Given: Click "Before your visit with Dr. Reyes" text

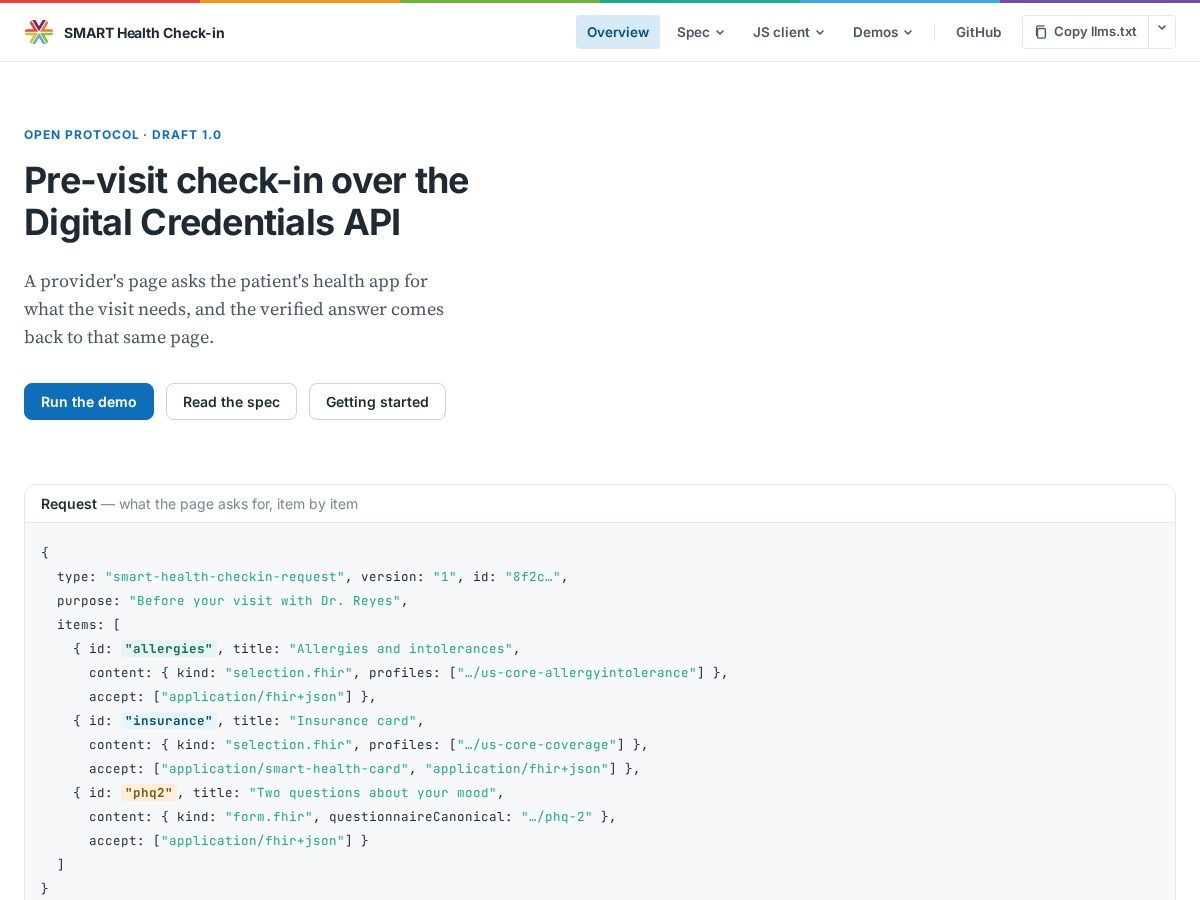Looking at the screenshot, I should pyautogui.click(x=265, y=600).
